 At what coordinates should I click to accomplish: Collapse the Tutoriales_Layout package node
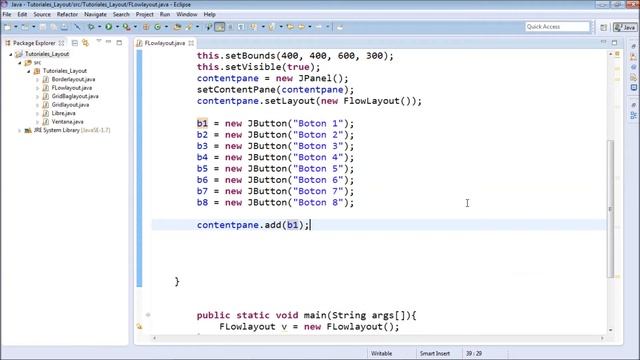pos(29,71)
